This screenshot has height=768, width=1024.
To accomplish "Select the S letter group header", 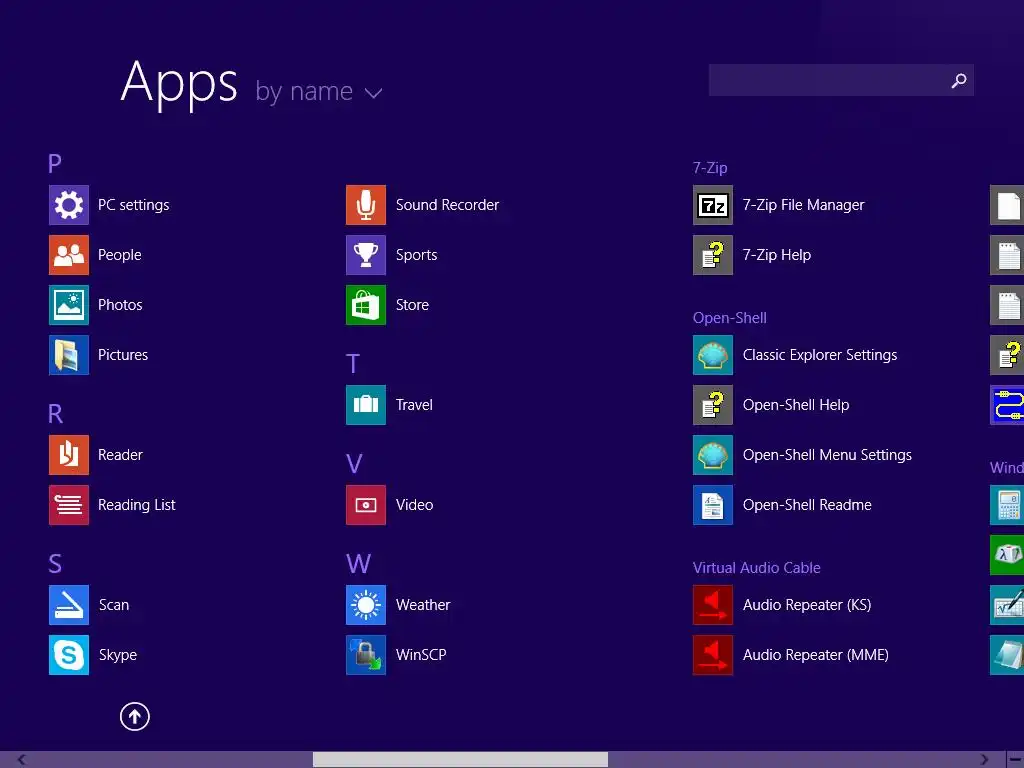I will [55, 564].
